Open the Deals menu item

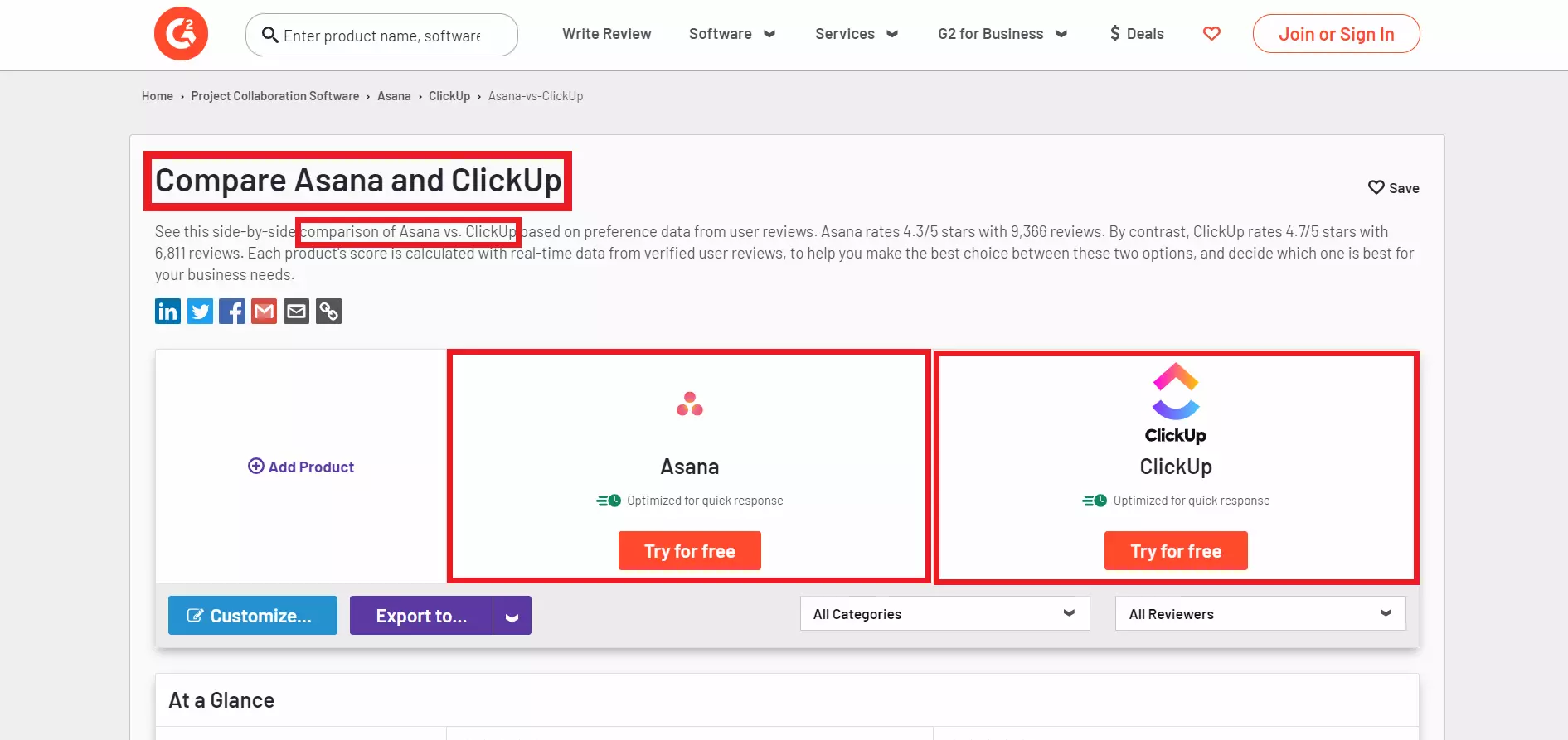point(1137,34)
